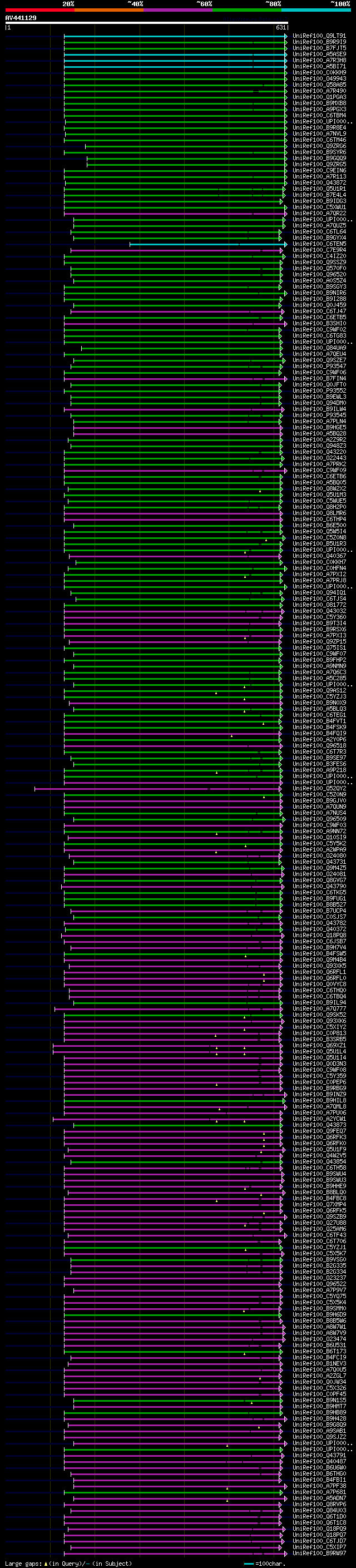Image resolution: width=356 pixels, height=1568 pixels.
Task: Select hit label UniRef100_B9GYX4
Action: pos(319,238)
